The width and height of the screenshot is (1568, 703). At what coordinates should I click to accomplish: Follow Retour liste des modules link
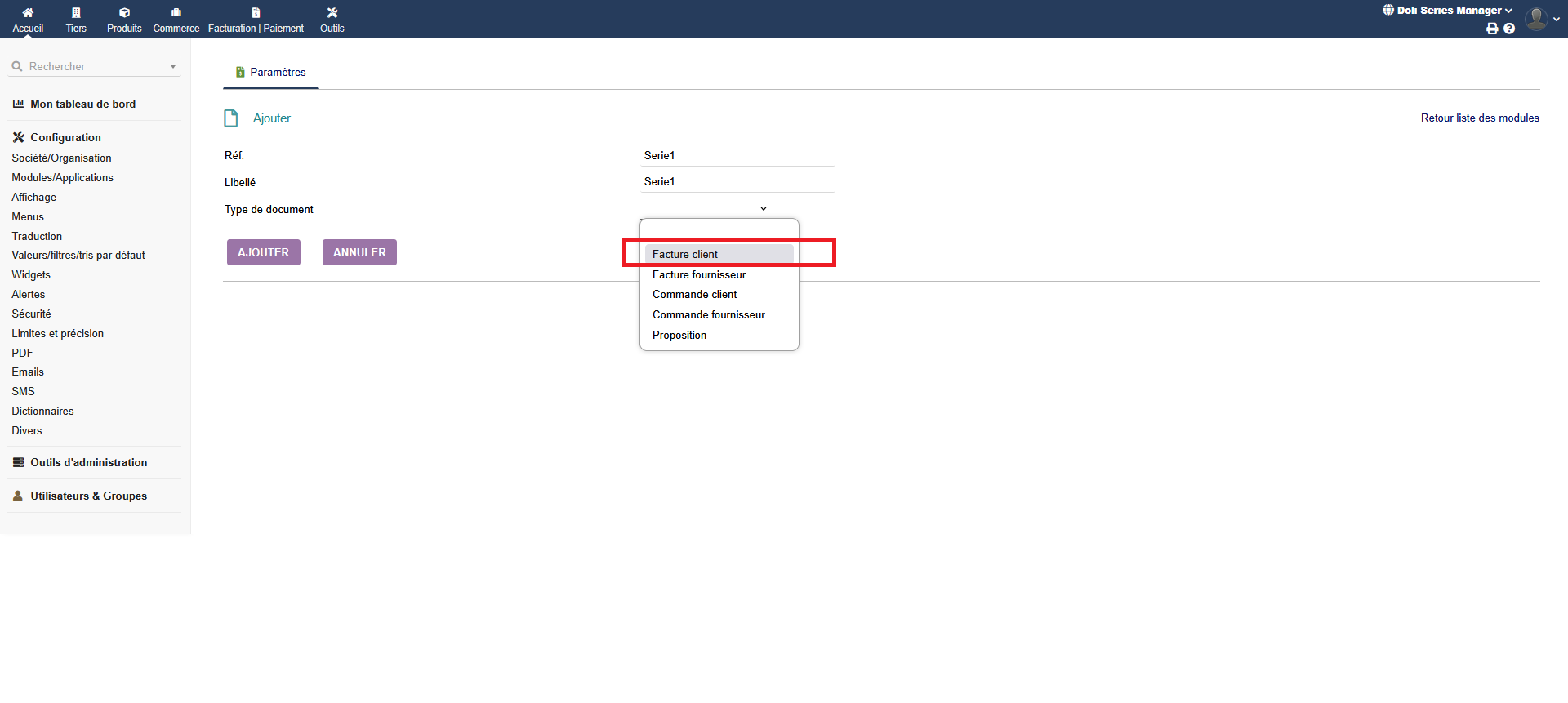click(1479, 118)
